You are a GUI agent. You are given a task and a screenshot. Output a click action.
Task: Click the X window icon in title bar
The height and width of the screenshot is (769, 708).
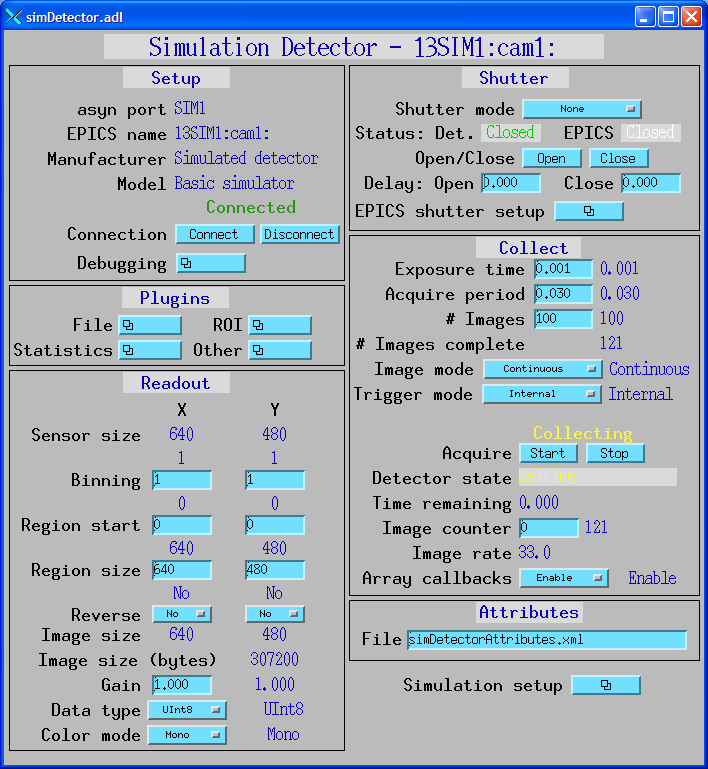(x=14, y=15)
